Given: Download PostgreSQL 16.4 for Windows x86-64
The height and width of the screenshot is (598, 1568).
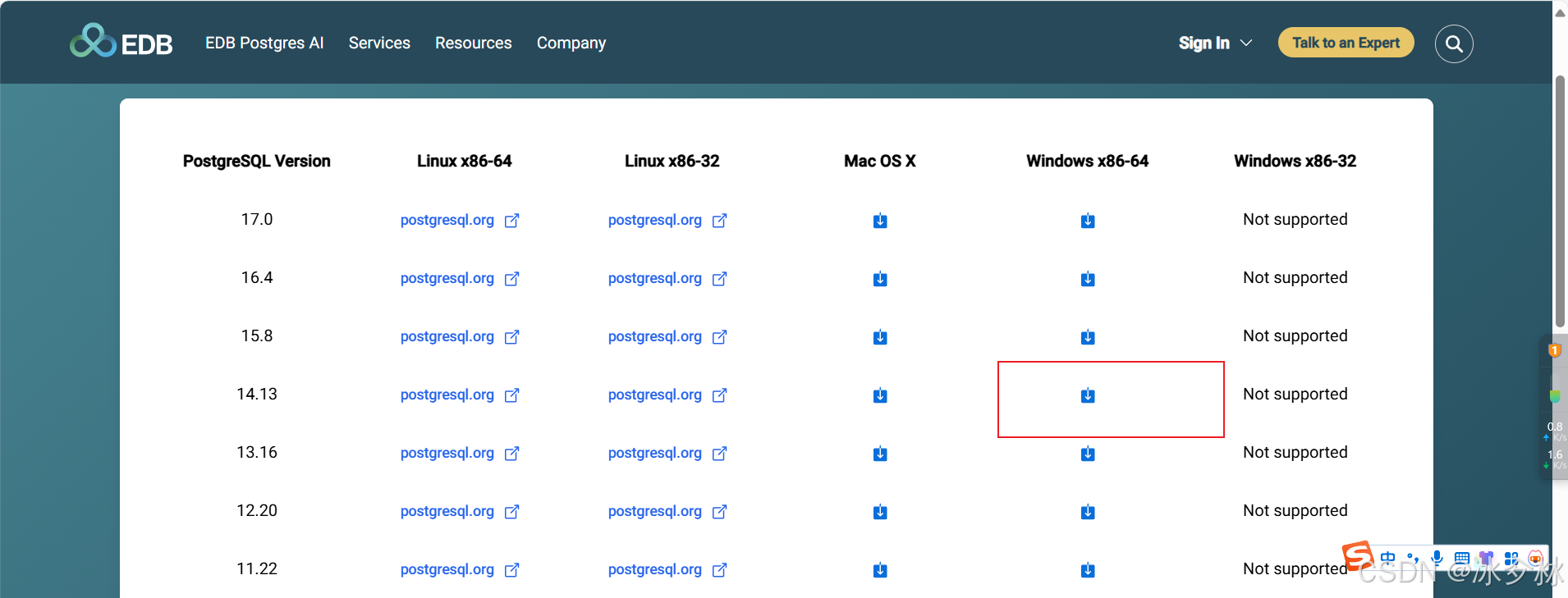Looking at the screenshot, I should pyautogui.click(x=1088, y=279).
